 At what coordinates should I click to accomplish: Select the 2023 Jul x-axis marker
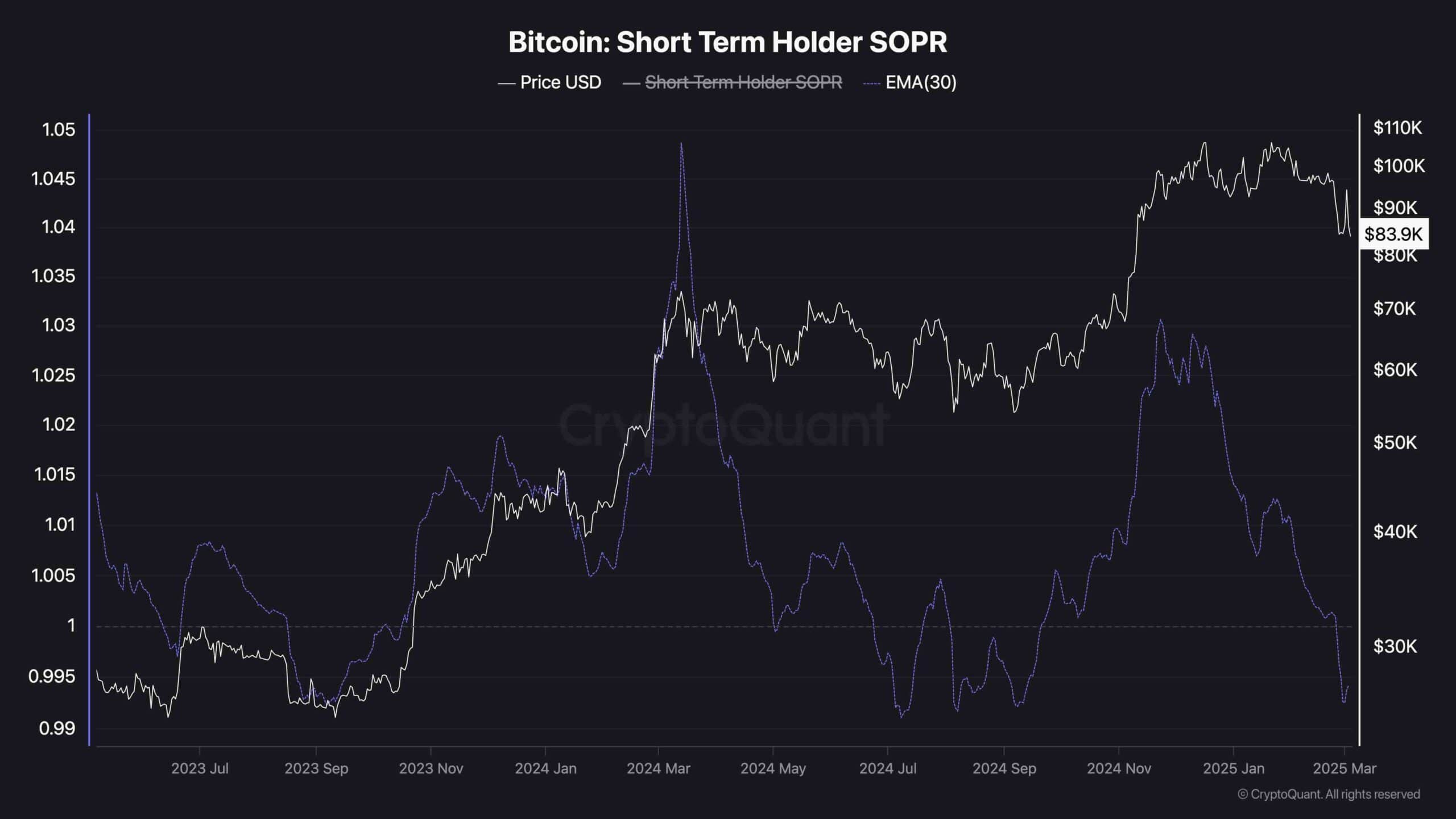click(200, 768)
